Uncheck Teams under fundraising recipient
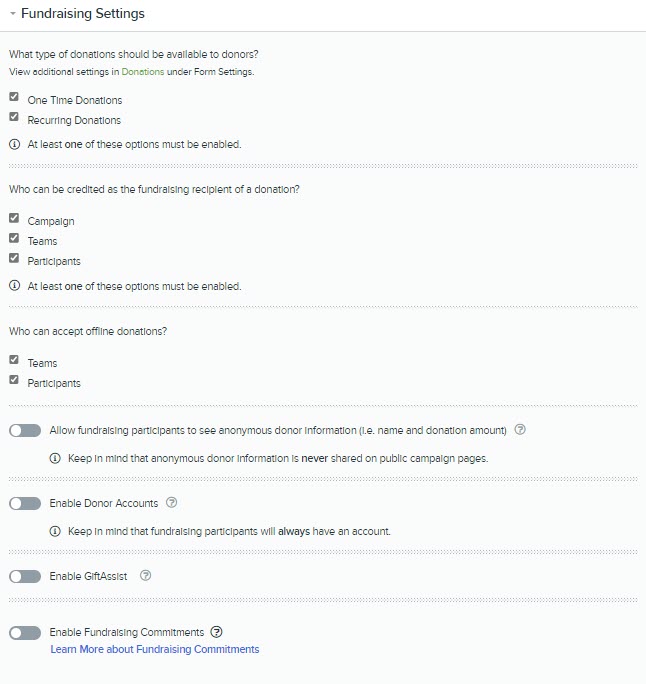The image size is (646, 684). click(14, 238)
